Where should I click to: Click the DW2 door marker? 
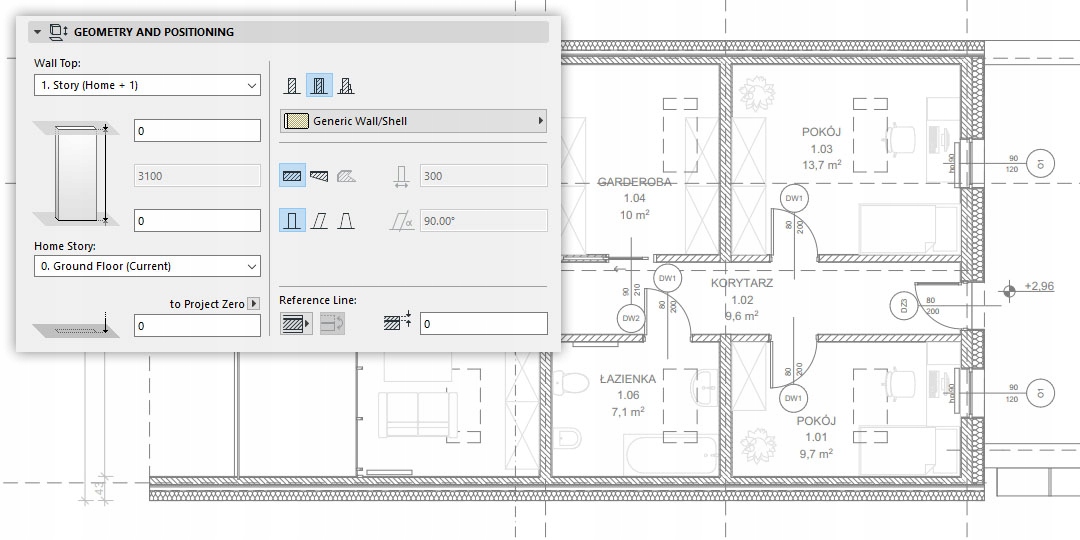[630, 318]
